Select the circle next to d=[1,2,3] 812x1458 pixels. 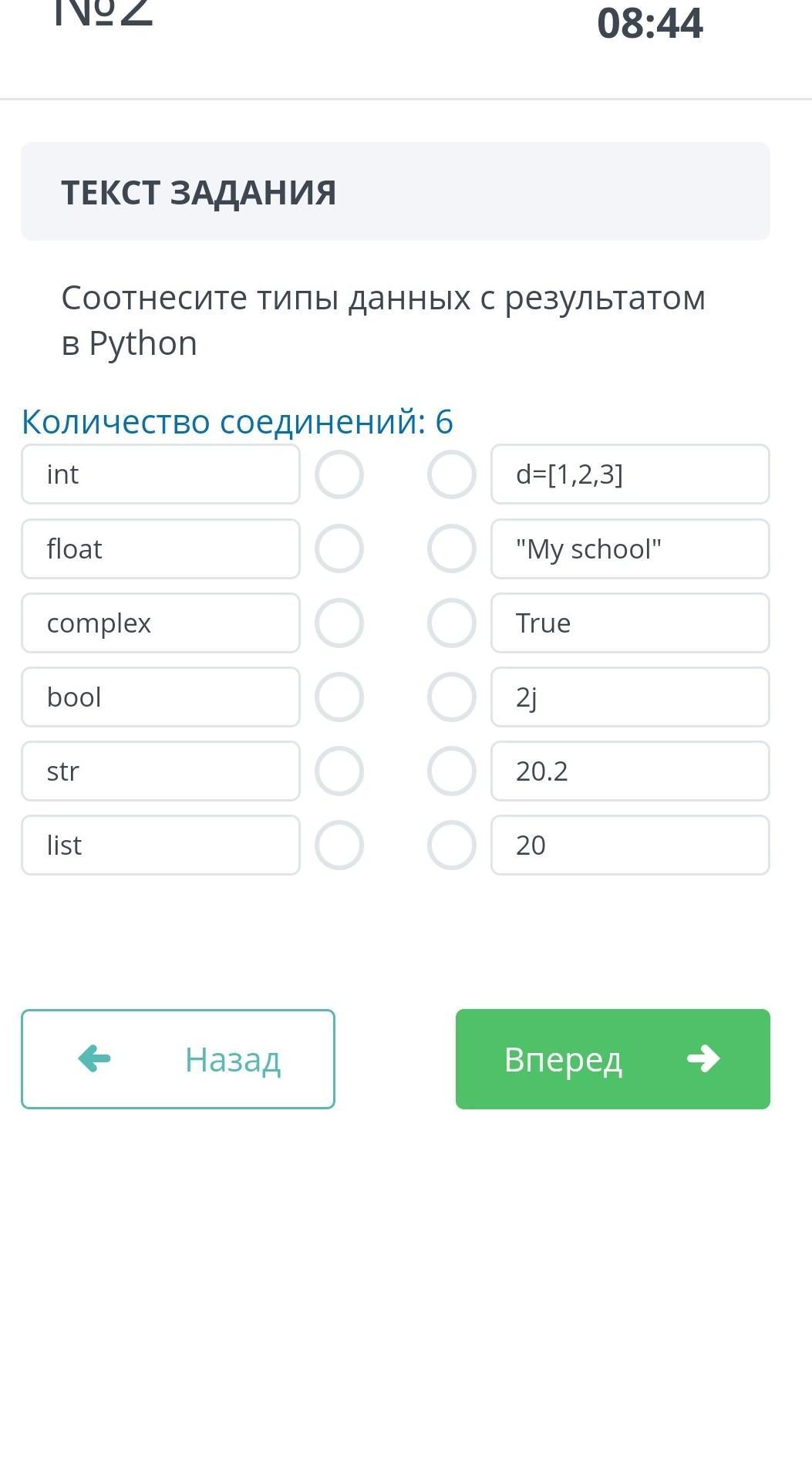pos(452,474)
